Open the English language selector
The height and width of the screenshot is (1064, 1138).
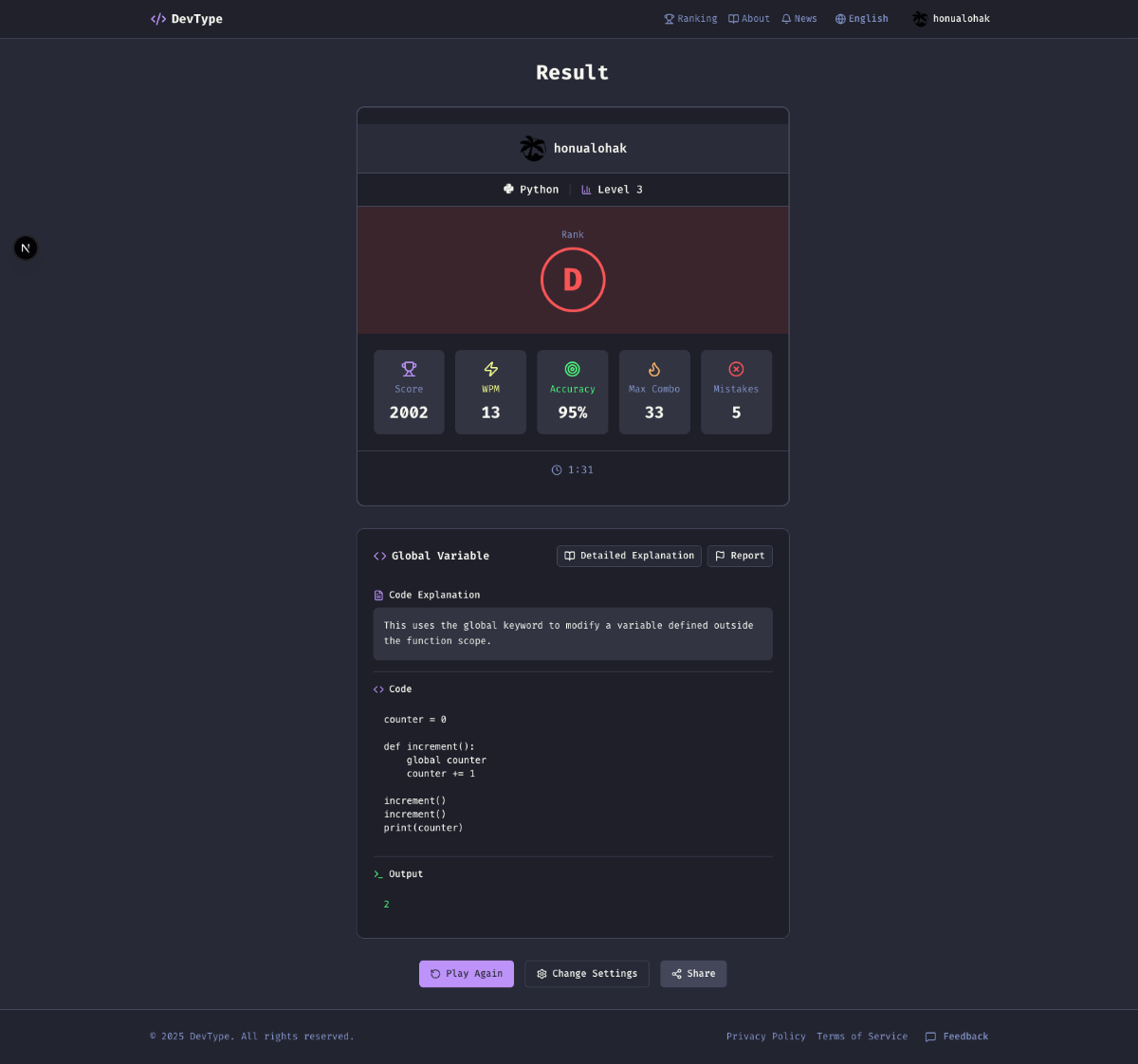tap(861, 19)
